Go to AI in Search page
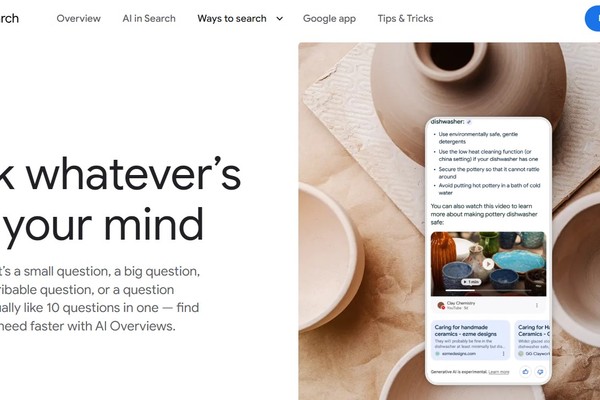This screenshot has height=400, width=600. pyautogui.click(x=149, y=18)
